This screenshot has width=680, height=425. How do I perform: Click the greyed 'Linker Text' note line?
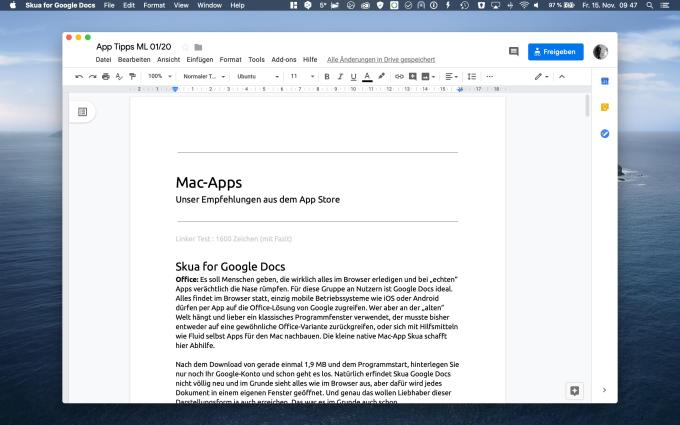point(234,239)
